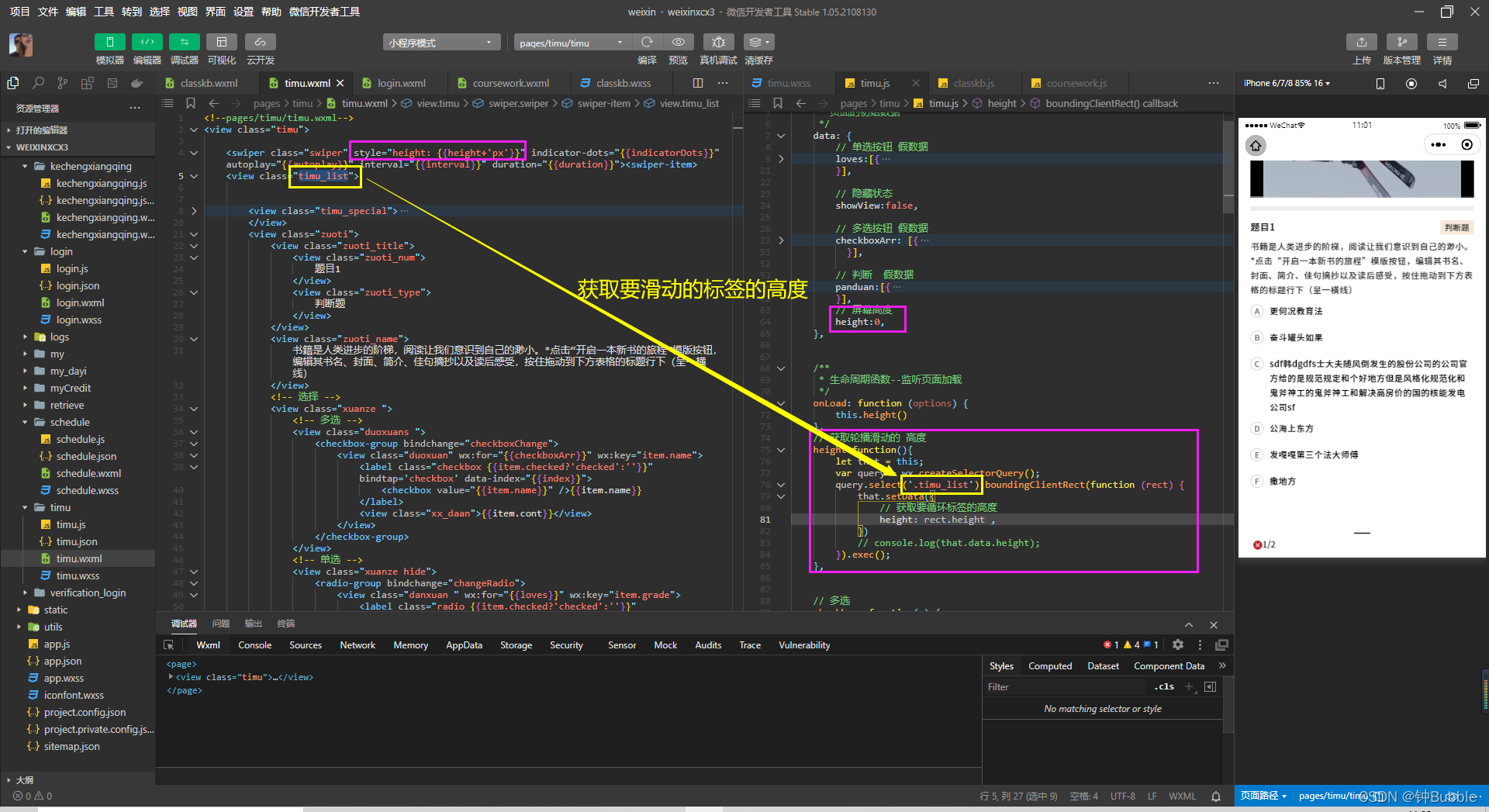Open the 工具 menu
The height and width of the screenshot is (812, 1489).
104,12
